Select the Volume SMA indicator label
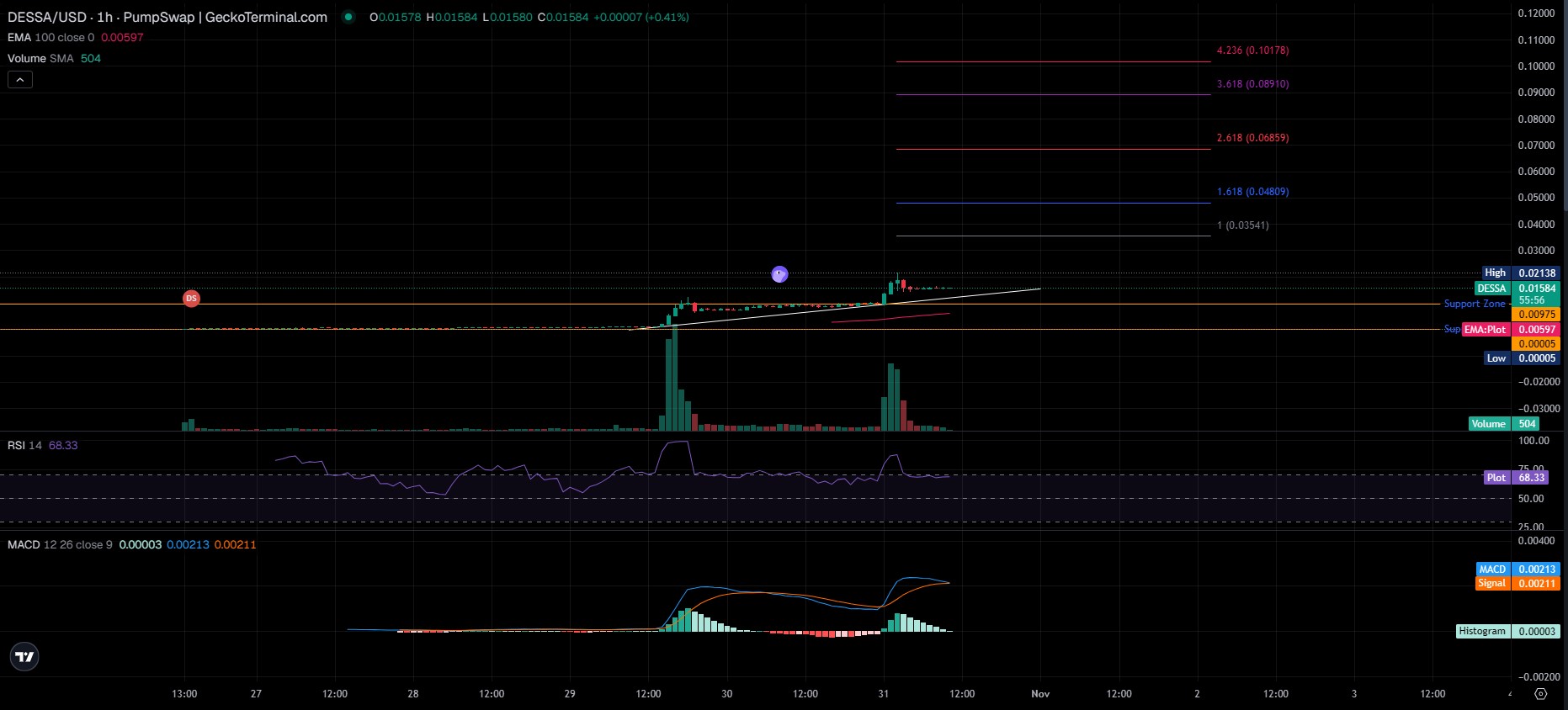This screenshot has height=710, width=1568. (40, 58)
